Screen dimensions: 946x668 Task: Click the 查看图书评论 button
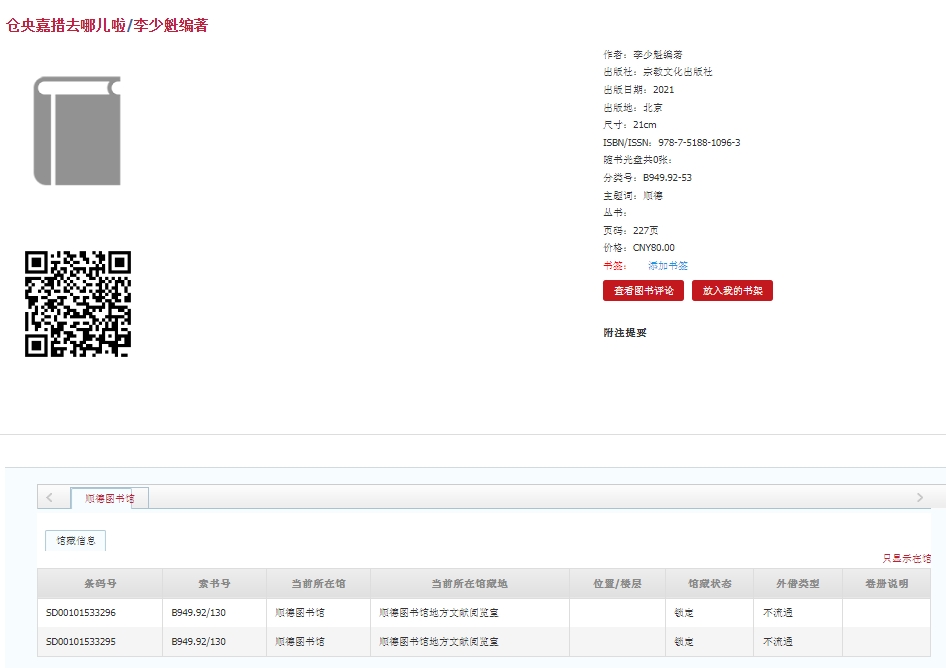(643, 290)
